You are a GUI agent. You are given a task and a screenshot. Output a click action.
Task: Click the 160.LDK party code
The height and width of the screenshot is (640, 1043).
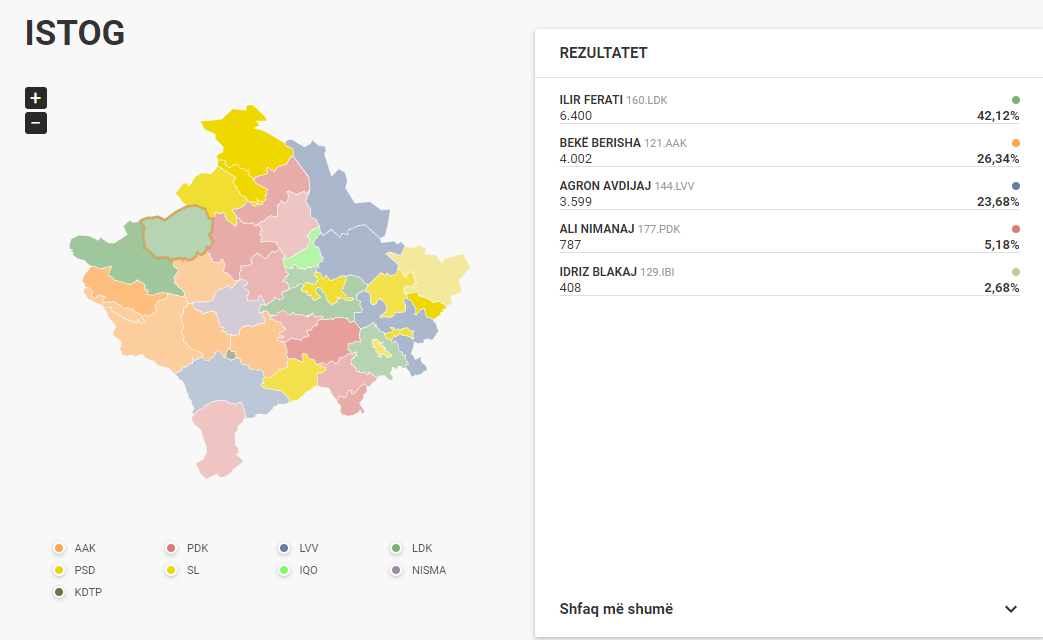(647, 100)
